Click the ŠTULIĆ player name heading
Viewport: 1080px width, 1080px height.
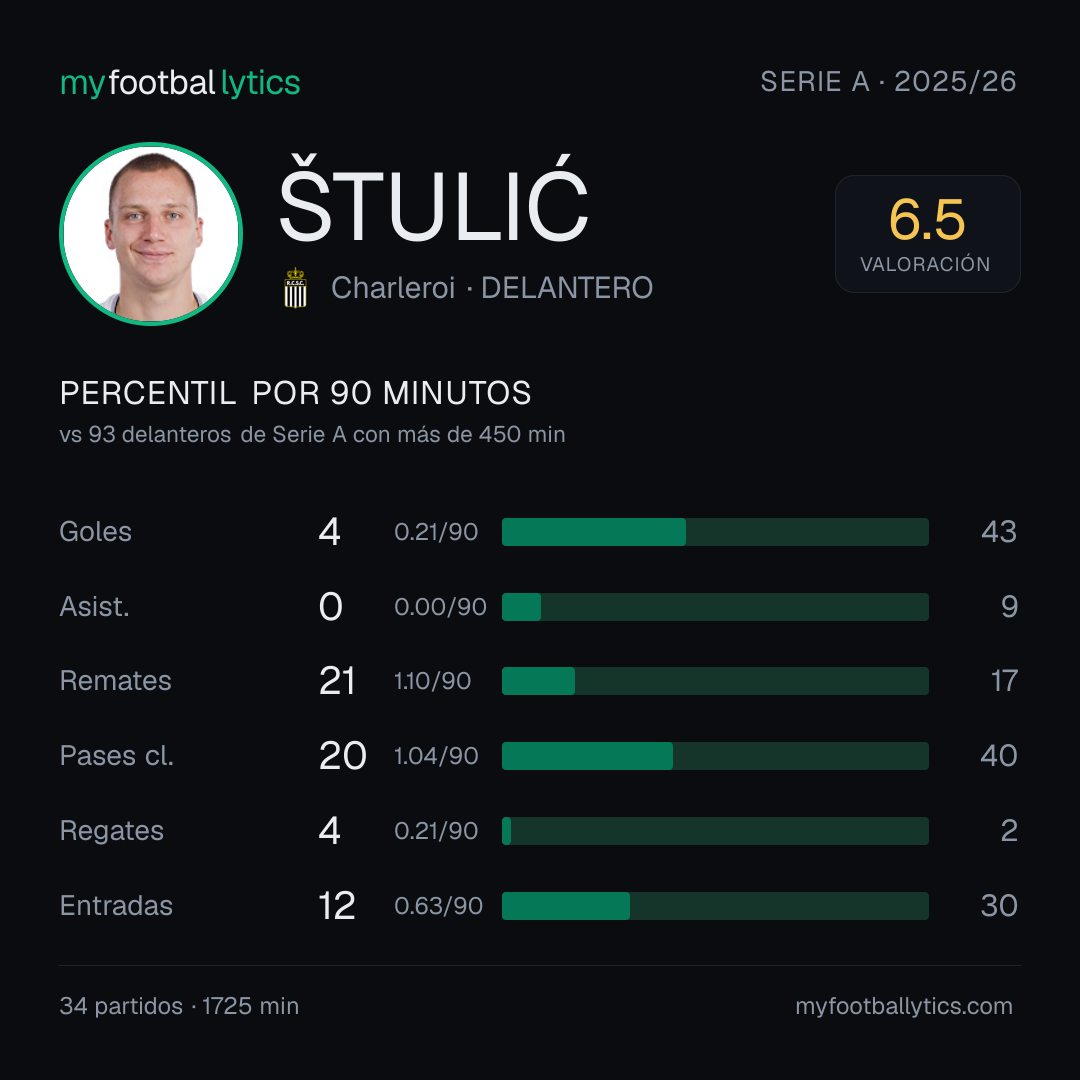433,200
